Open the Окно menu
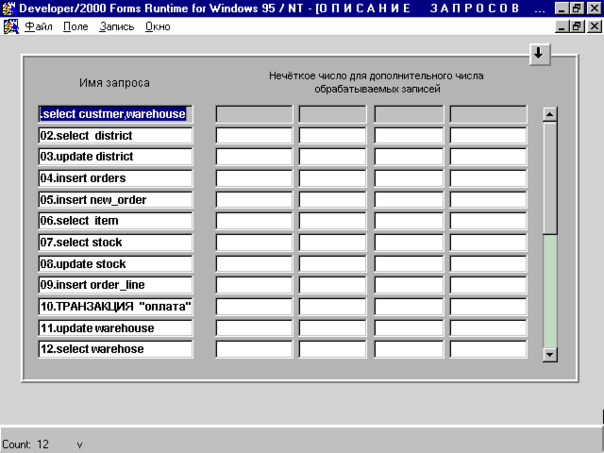Image resolution: width=604 pixels, height=453 pixels. click(158, 27)
